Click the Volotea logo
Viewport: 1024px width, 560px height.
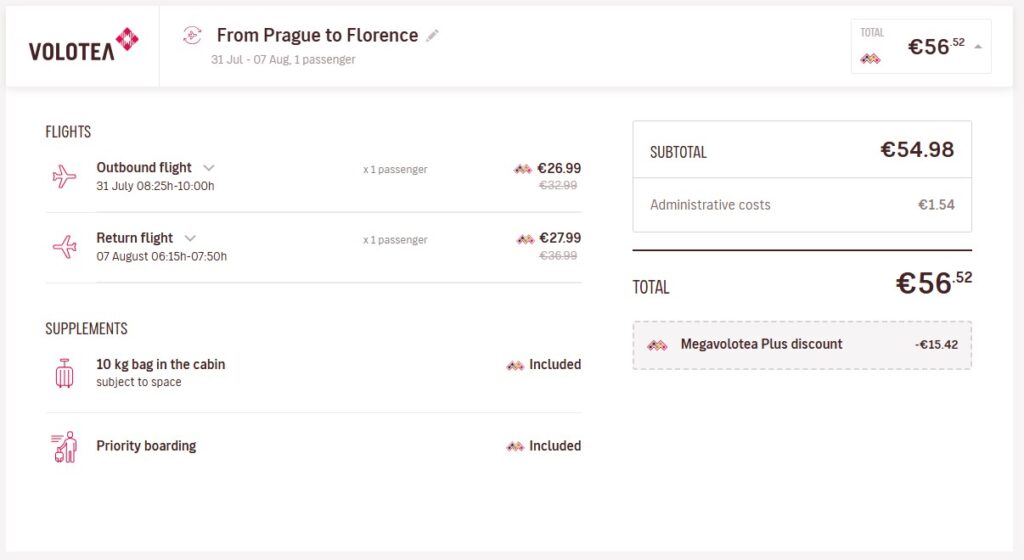[83, 46]
